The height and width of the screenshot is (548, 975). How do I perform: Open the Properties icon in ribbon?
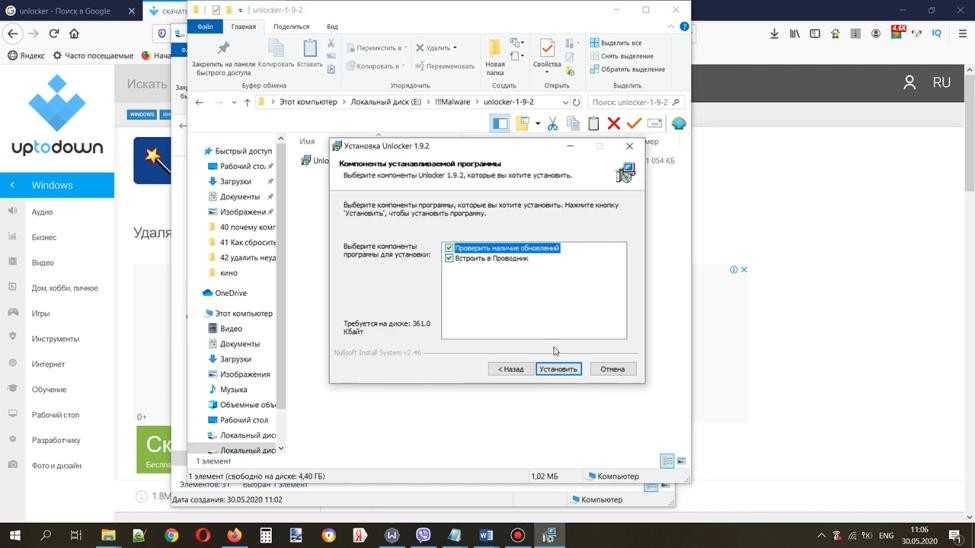click(547, 54)
